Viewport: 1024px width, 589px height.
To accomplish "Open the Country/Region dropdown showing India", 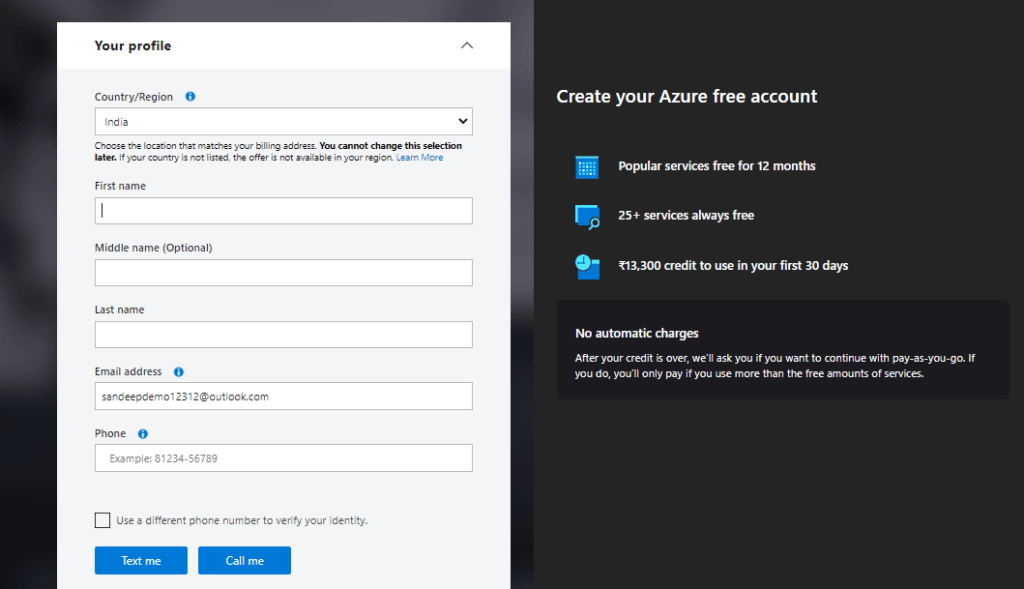I will coord(283,121).
